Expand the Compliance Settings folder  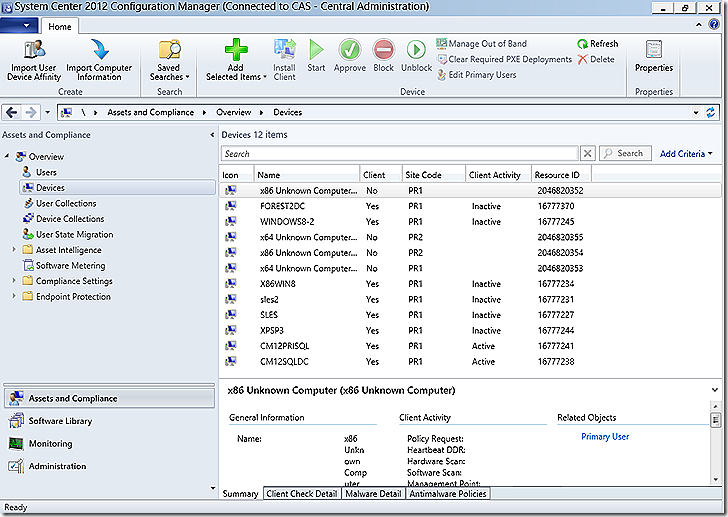pyautogui.click(x=15, y=281)
